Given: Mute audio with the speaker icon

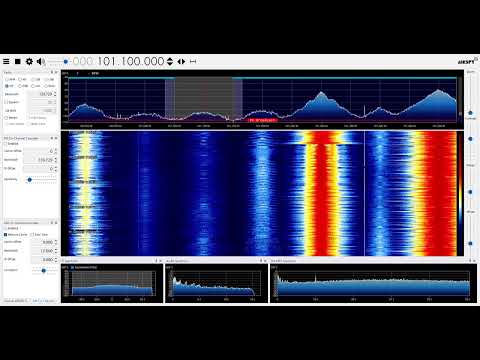Looking at the screenshot, I should (x=41, y=61).
